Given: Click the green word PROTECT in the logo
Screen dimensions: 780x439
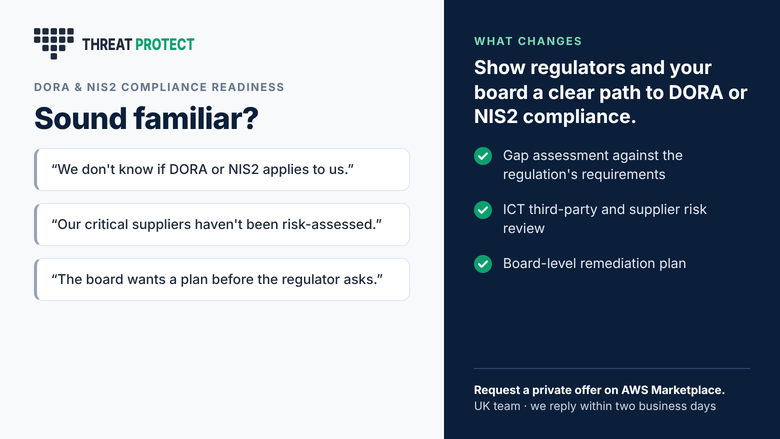Looking at the screenshot, I should click(x=165, y=44).
